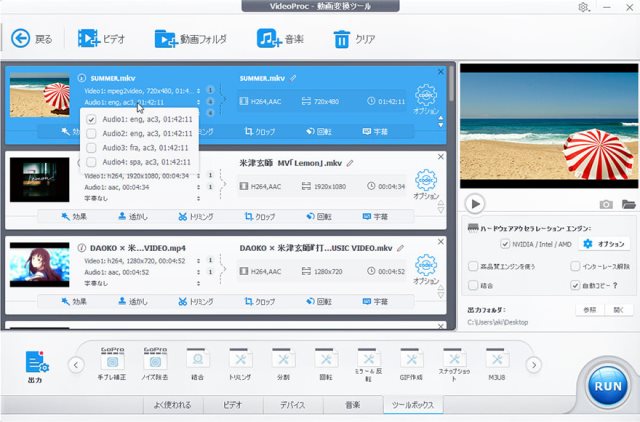Show info for DAOKO video file

coord(82,248)
